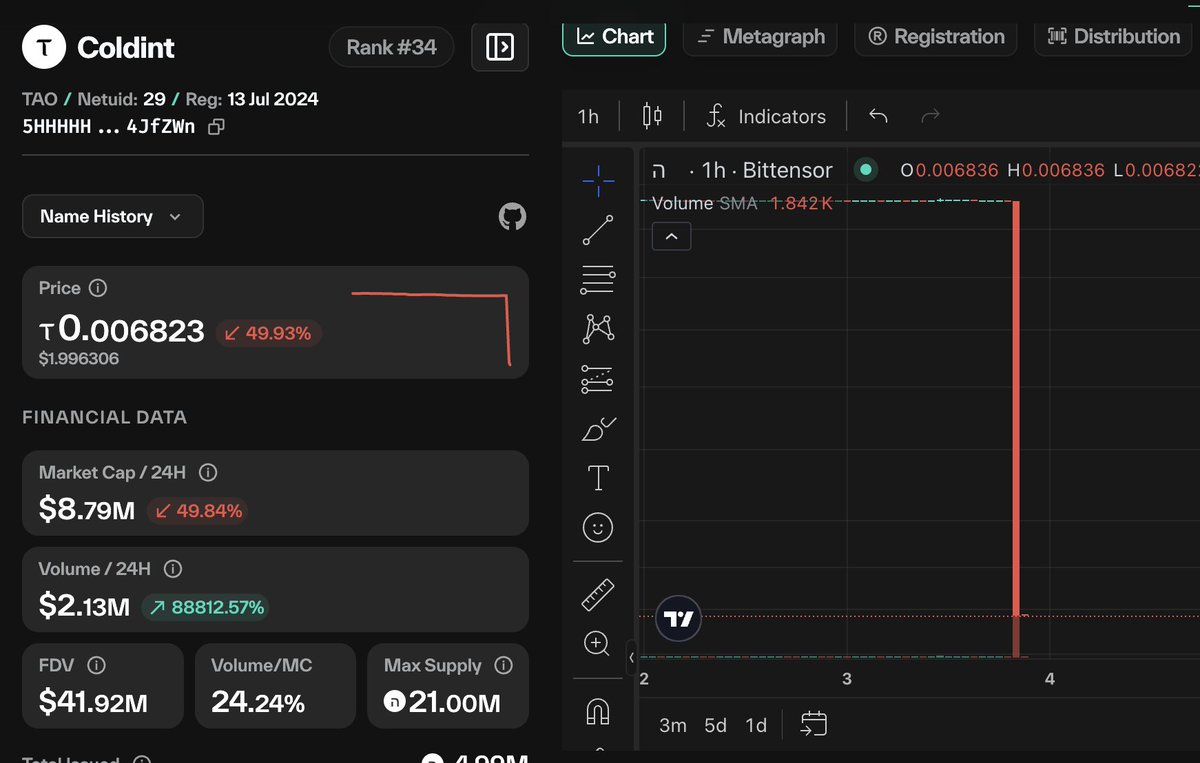Select the brush drawing tool
The width and height of the screenshot is (1200, 763).
[598, 429]
